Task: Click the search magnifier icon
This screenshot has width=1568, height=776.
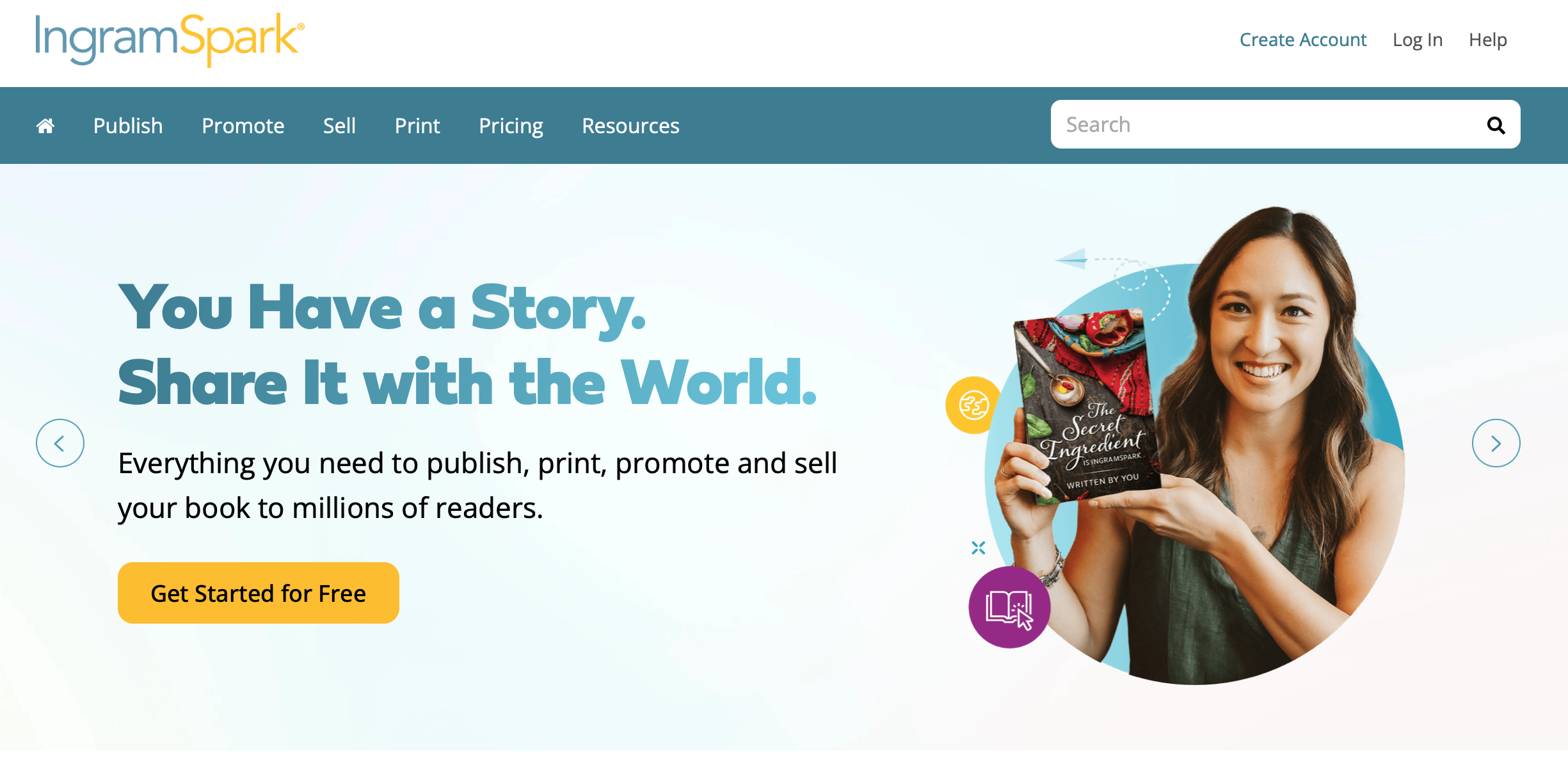Action: 1496,125
